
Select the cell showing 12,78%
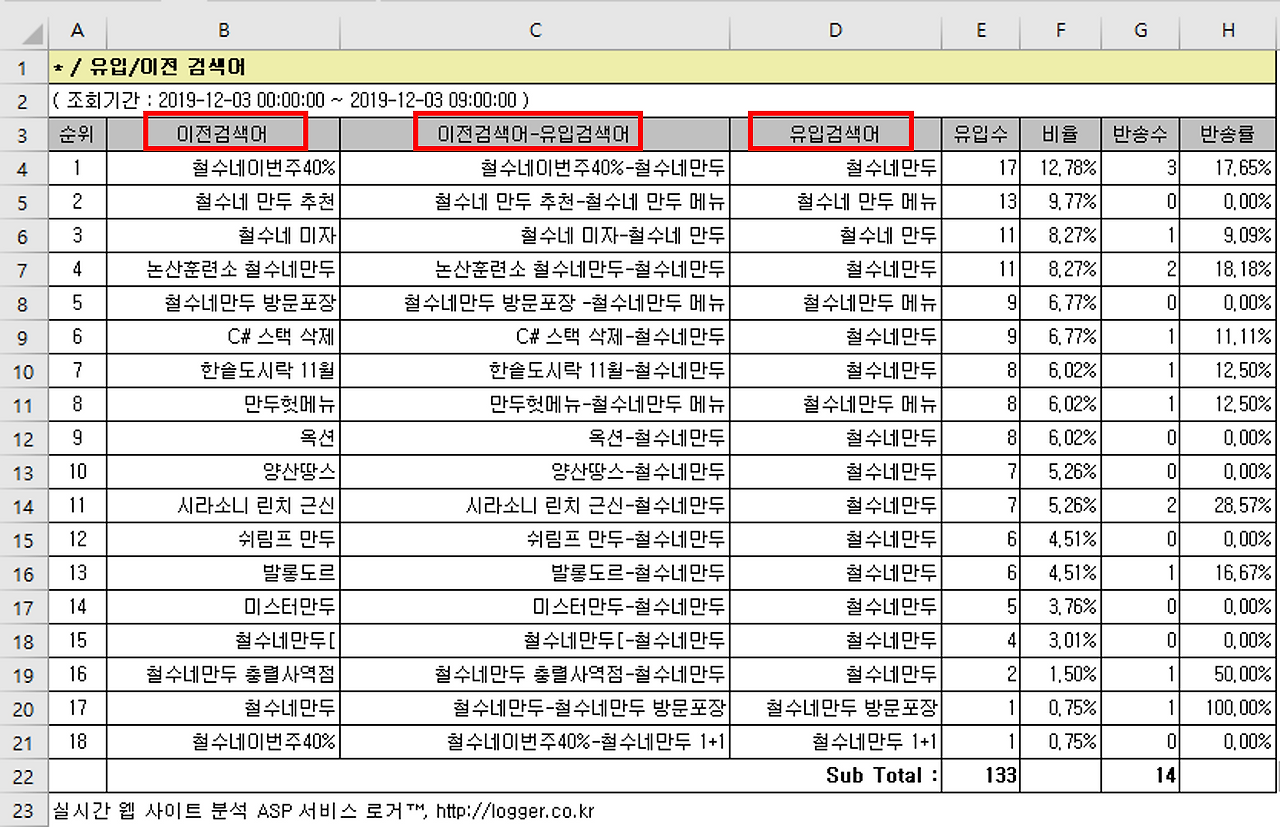click(x=1060, y=169)
